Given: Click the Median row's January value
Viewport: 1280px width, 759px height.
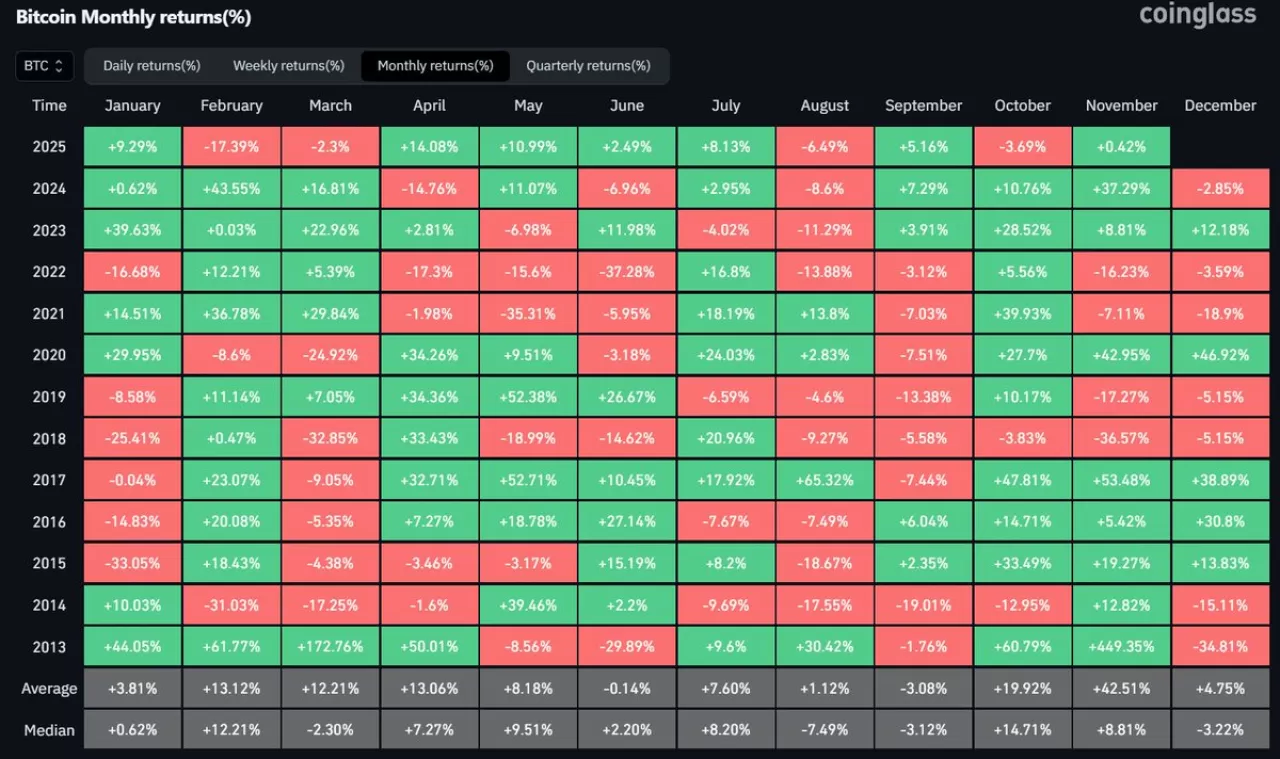Looking at the screenshot, I should point(132,730).
